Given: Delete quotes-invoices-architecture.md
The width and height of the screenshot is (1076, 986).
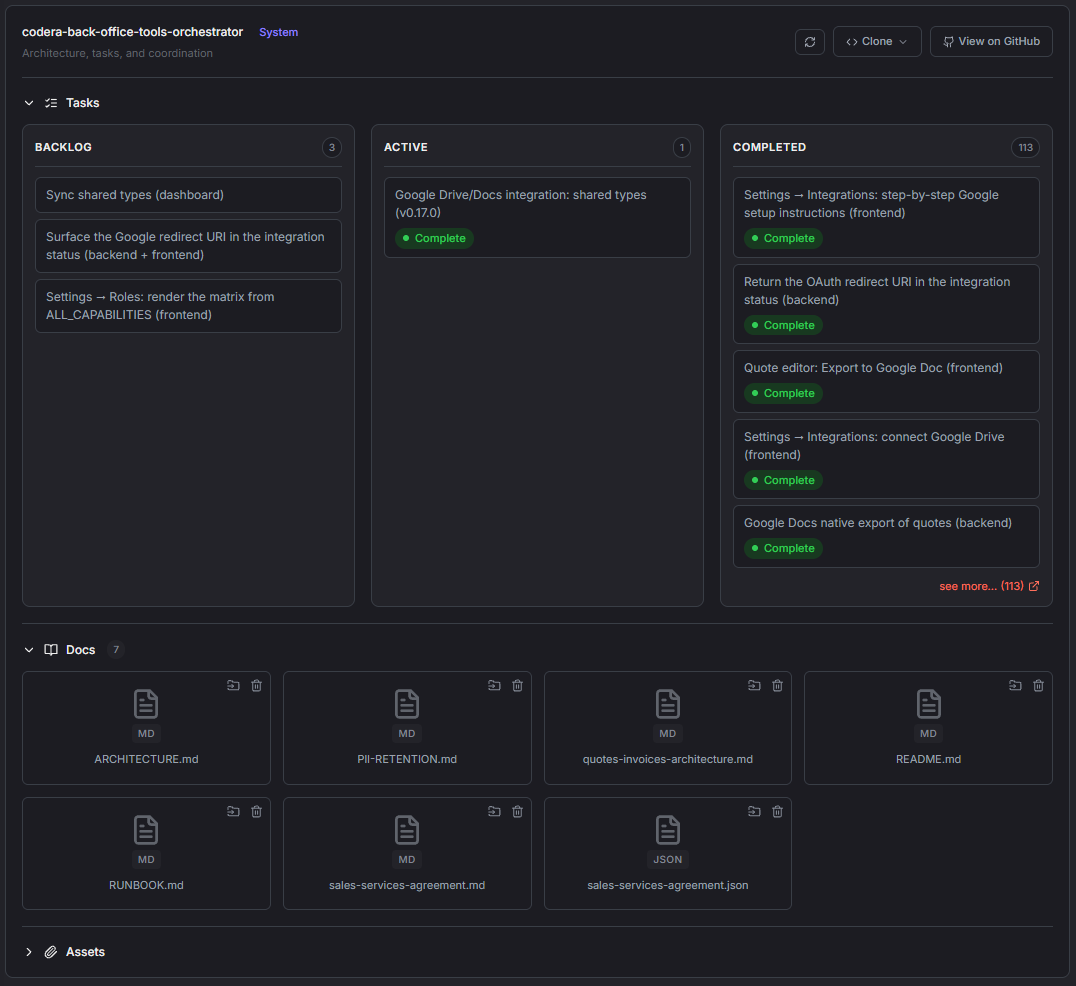Looking at the screenshot, I should coord(777,685).
